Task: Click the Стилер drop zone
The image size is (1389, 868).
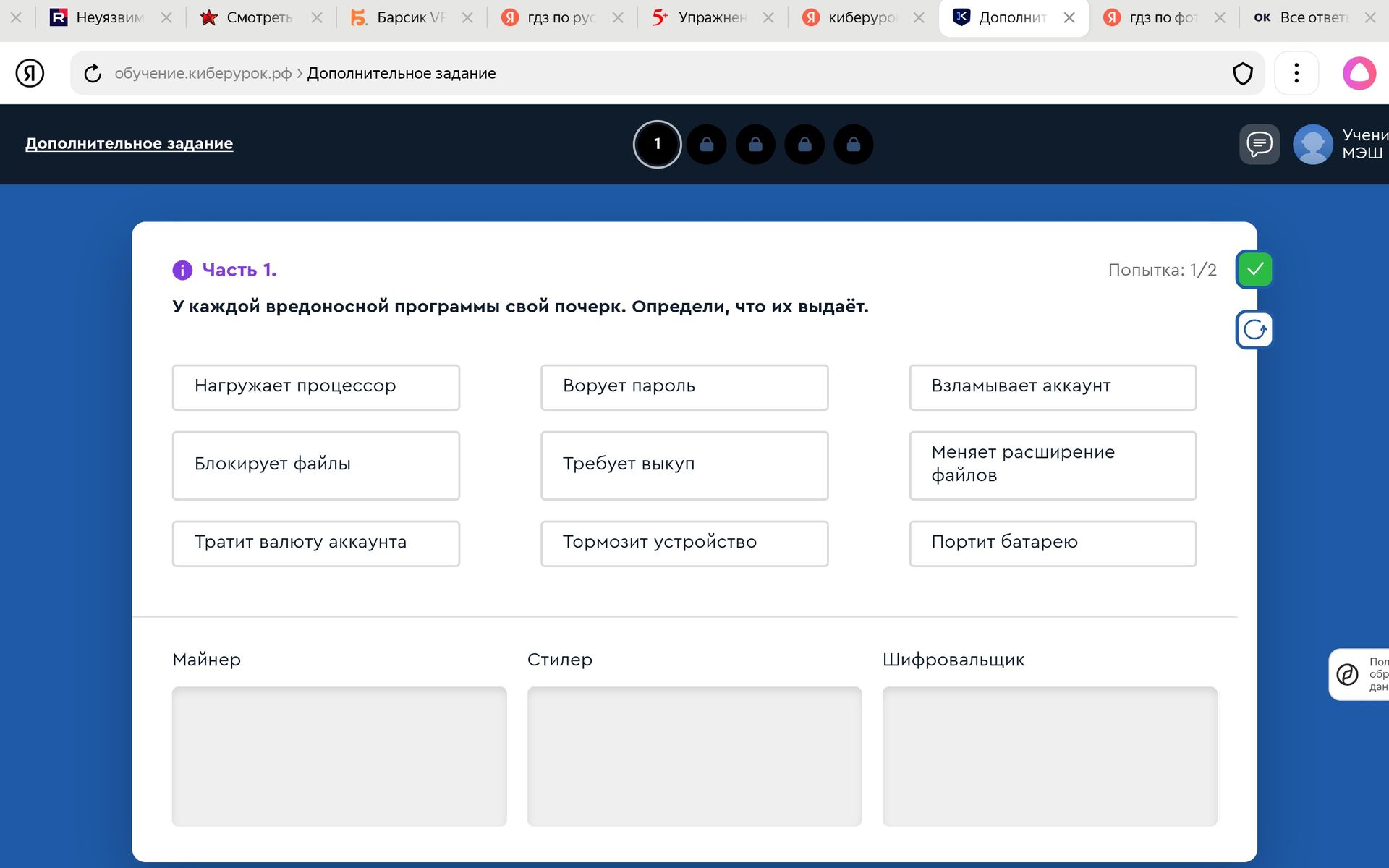Action: (x=694, y=756)
